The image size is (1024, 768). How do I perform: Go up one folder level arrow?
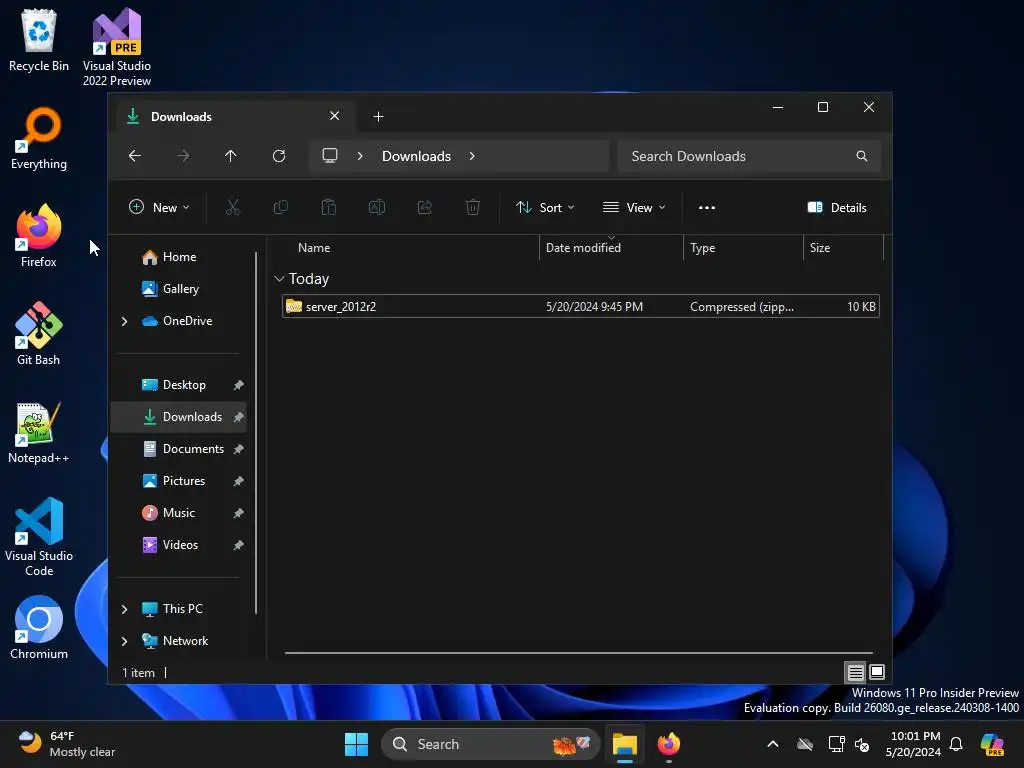[x=231, y=156]
